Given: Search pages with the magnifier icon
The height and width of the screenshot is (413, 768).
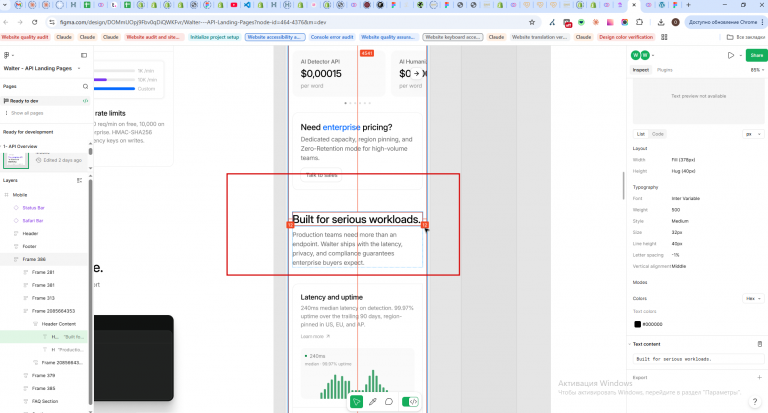Looking at the screenshot, I should coord(85,86).
